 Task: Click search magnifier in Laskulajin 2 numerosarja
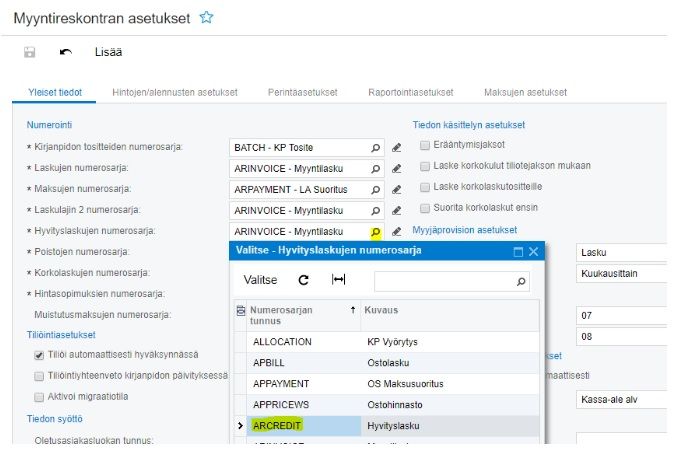click(x=376, y=210)
